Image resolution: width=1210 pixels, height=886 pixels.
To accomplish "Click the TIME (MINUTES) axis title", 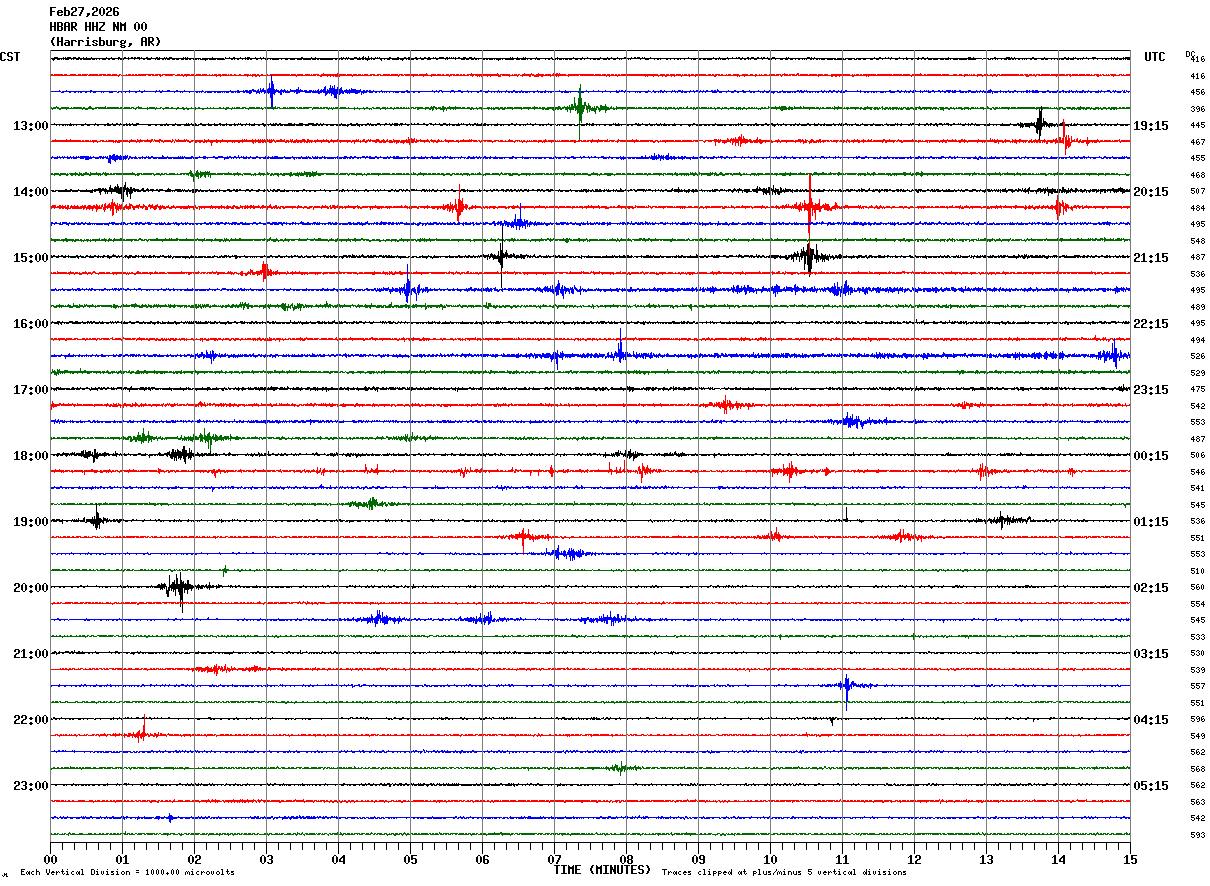I will (602, 870).
